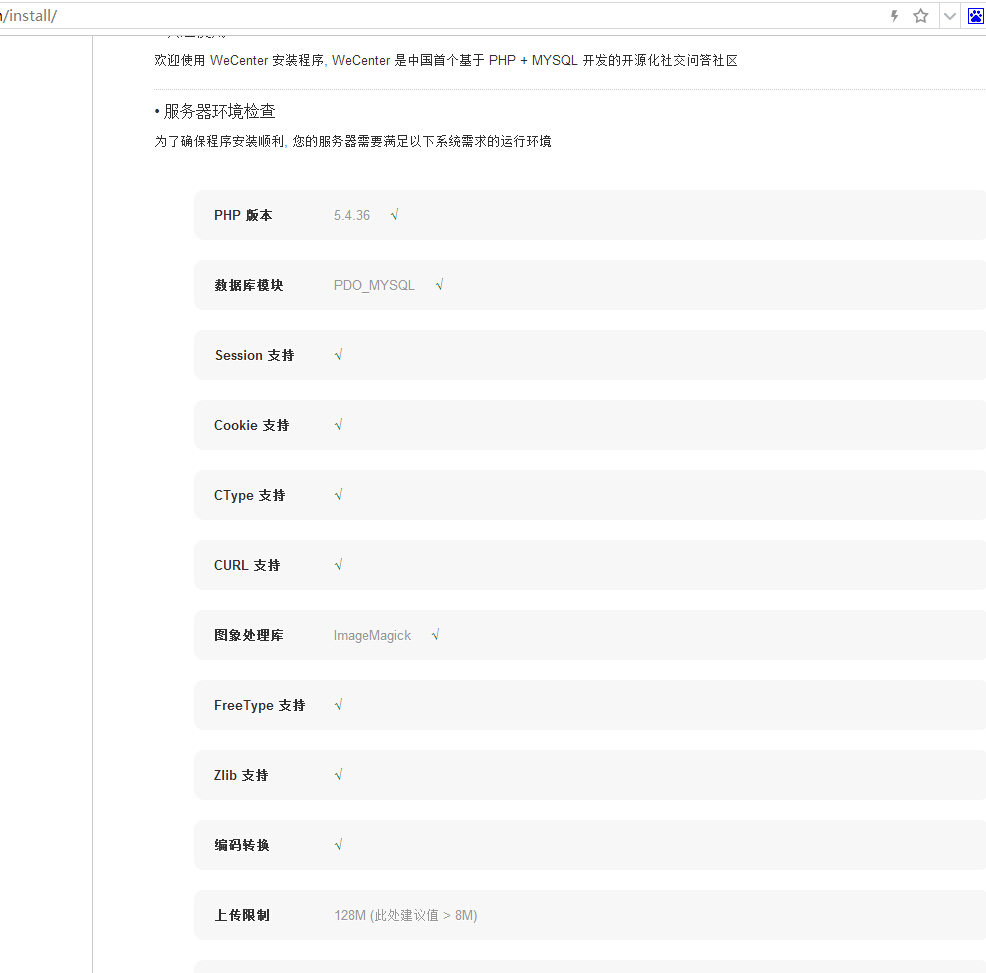Click the Zlib 支持 check mark
The height and width of the screenshot is (973, 986).
click(339, 775)
